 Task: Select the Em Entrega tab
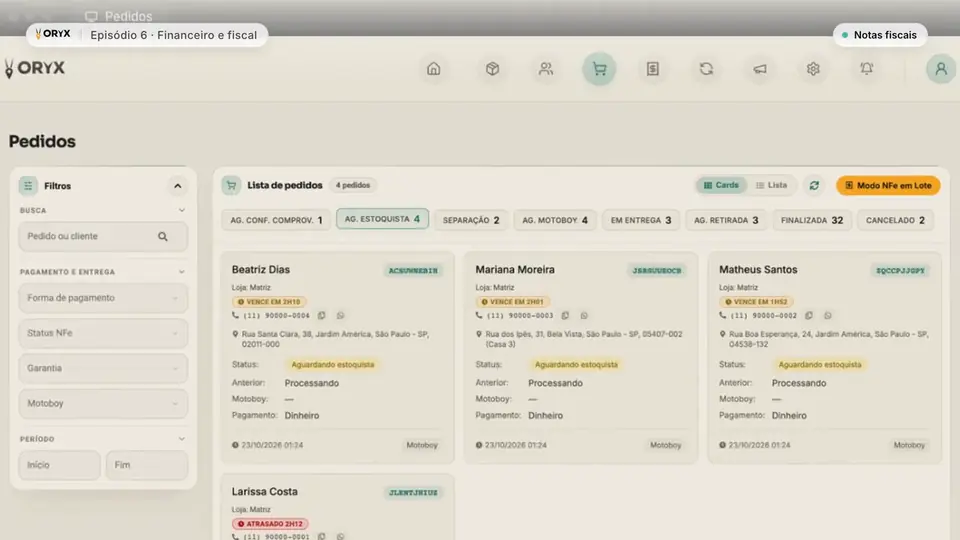click(640, 220)
